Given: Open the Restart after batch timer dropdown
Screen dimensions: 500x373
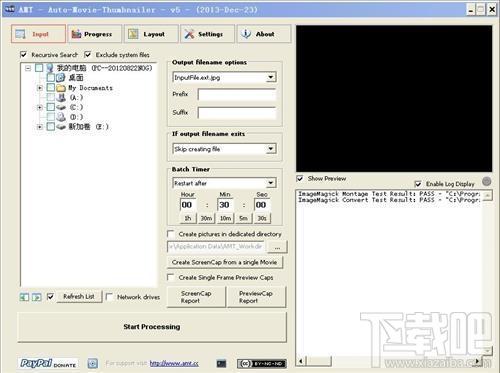Looking at the screenshot, I should 271,183.
